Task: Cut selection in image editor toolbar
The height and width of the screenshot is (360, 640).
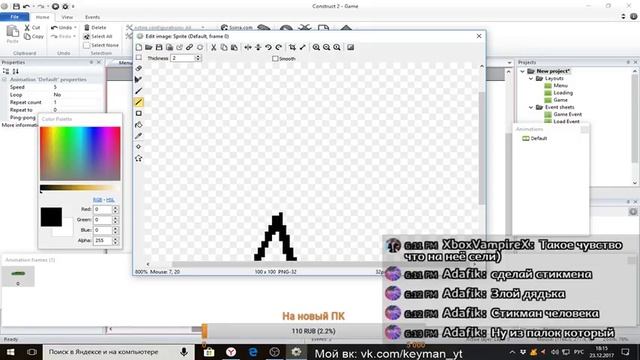Action: [213, 47]
